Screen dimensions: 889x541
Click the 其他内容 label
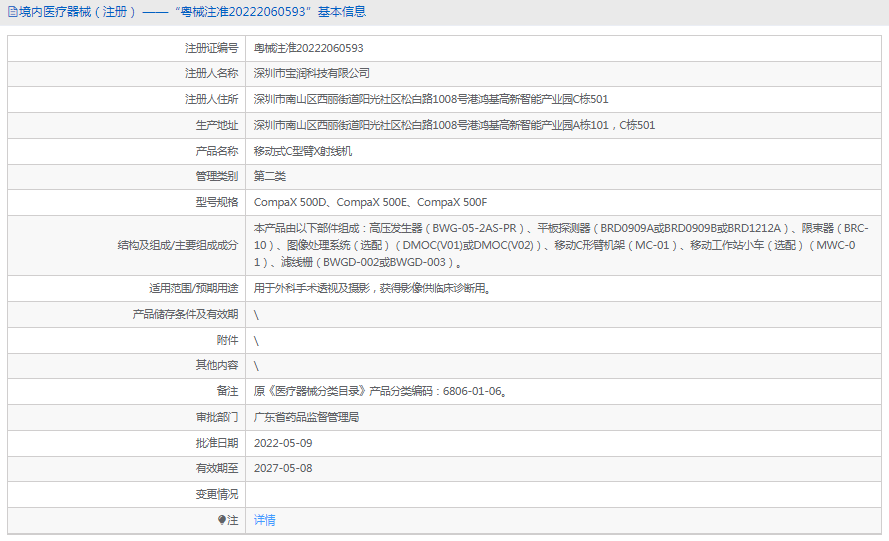217,365
